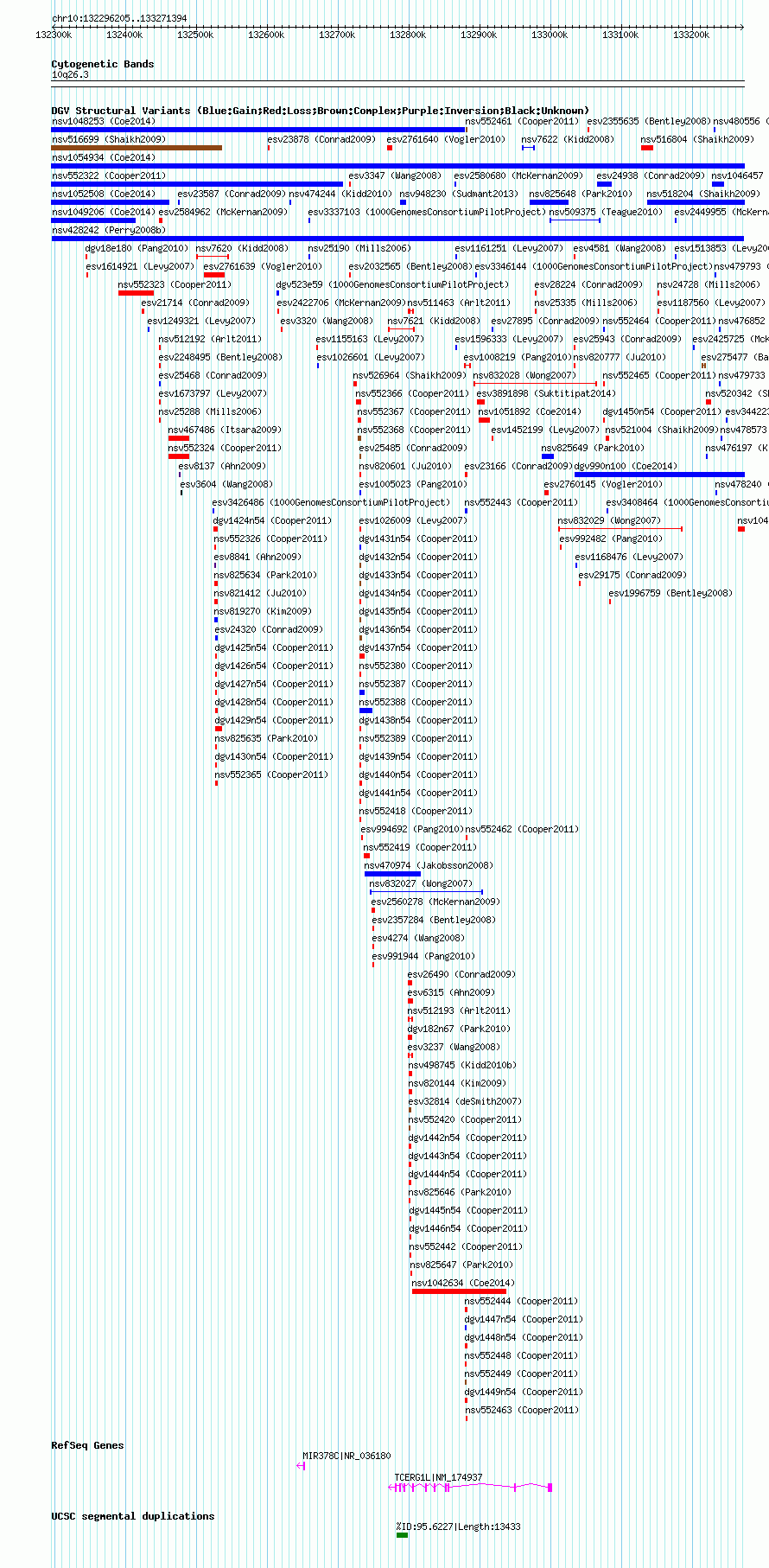Open variant nsv7620 (Kidd2008)
The height and width of the screenshot is (1568, 769).
coord(243,248)
